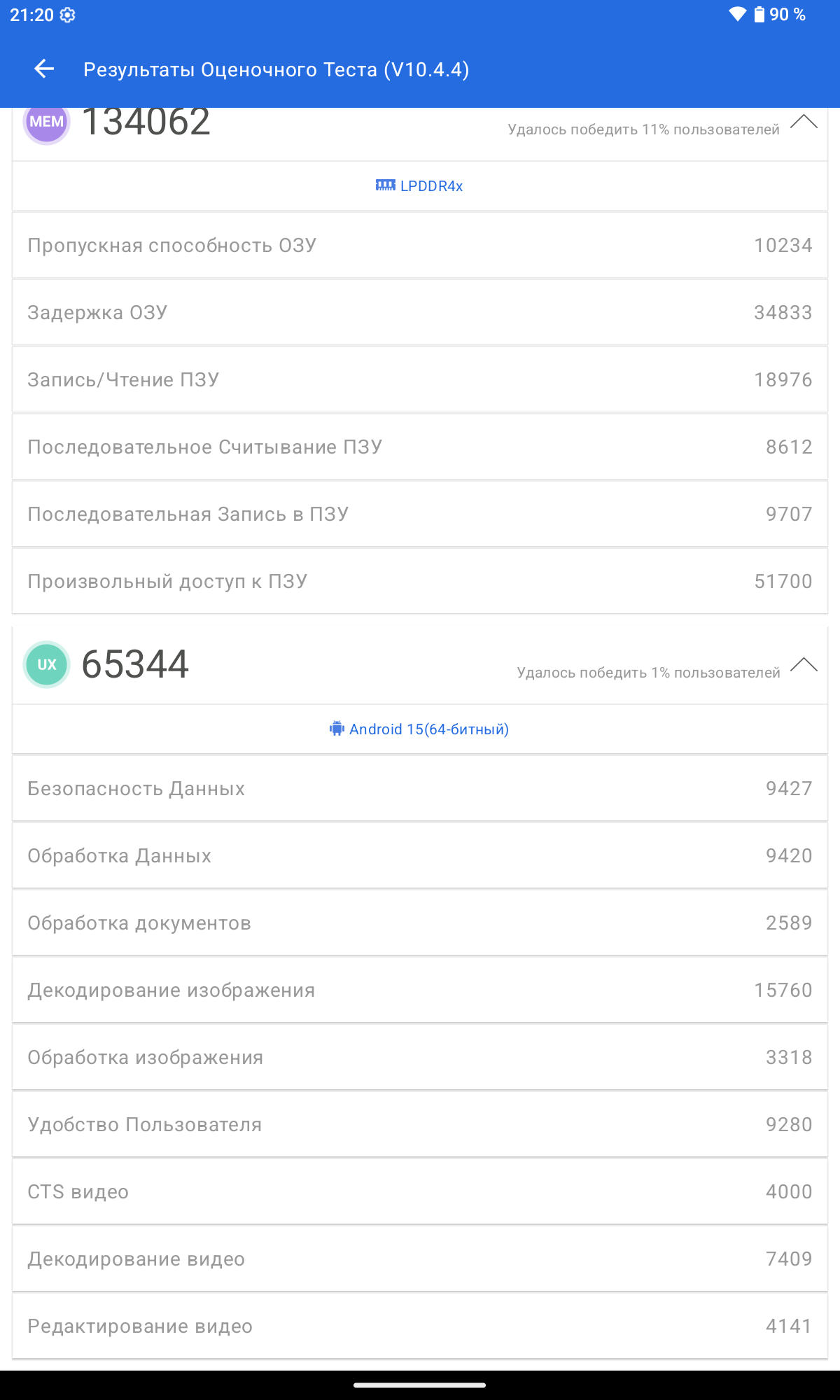Collapse the UX score section
840x1400 pixels.
[x=804, y=664]
